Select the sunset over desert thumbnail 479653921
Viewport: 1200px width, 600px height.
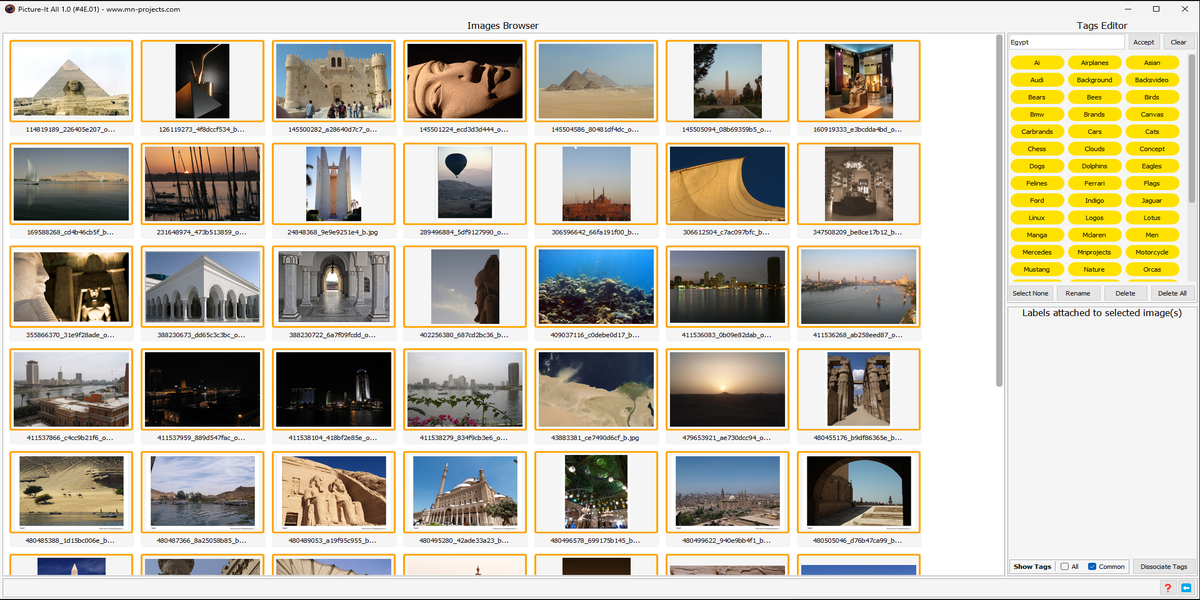[x=727, y=390]
